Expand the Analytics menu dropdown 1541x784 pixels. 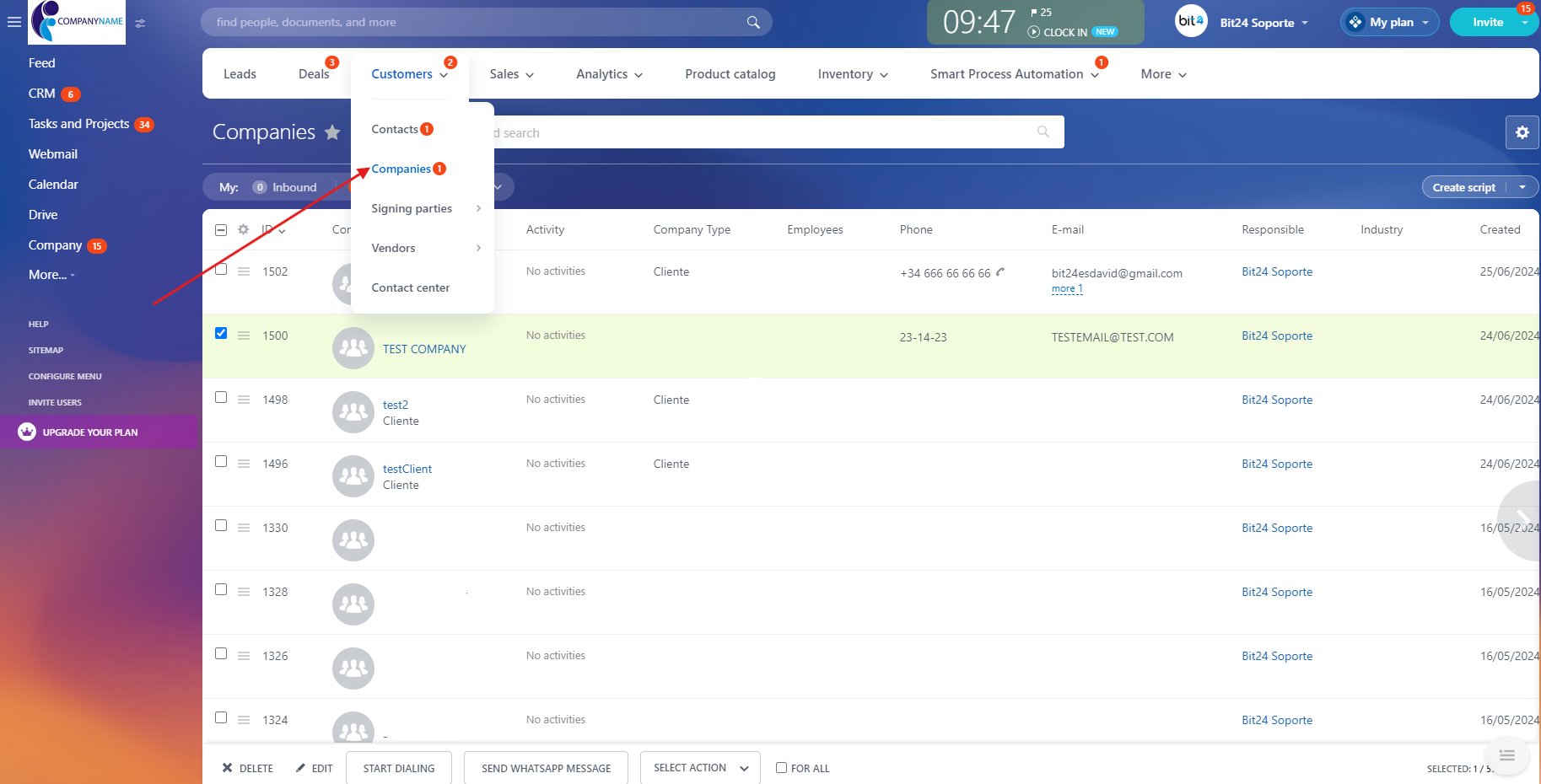coord(609,74)
